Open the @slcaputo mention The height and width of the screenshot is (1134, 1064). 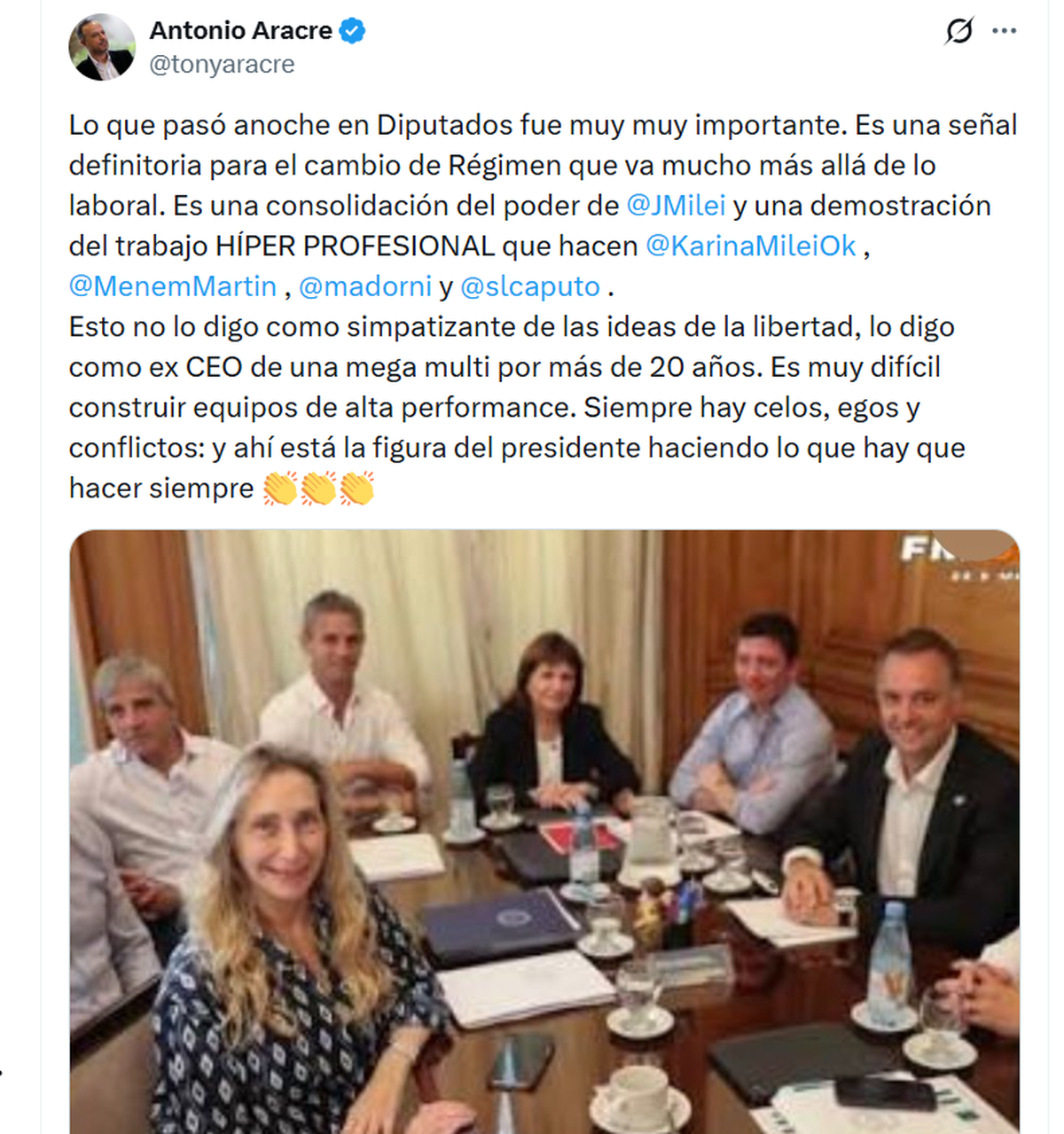[530, 286]
